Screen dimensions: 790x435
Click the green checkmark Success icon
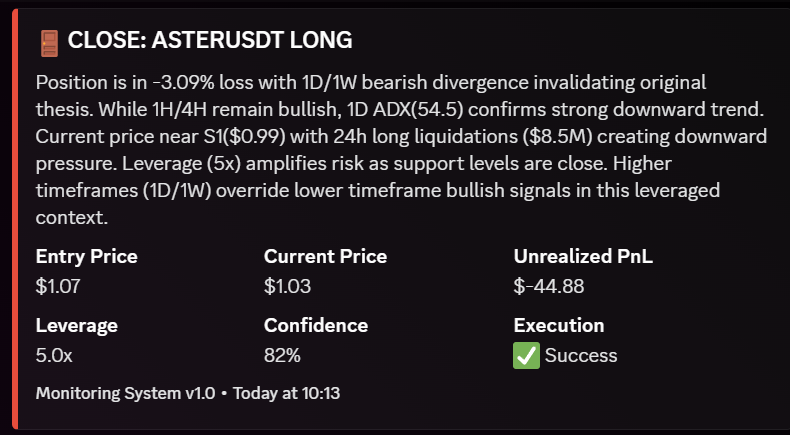[526, 355]
